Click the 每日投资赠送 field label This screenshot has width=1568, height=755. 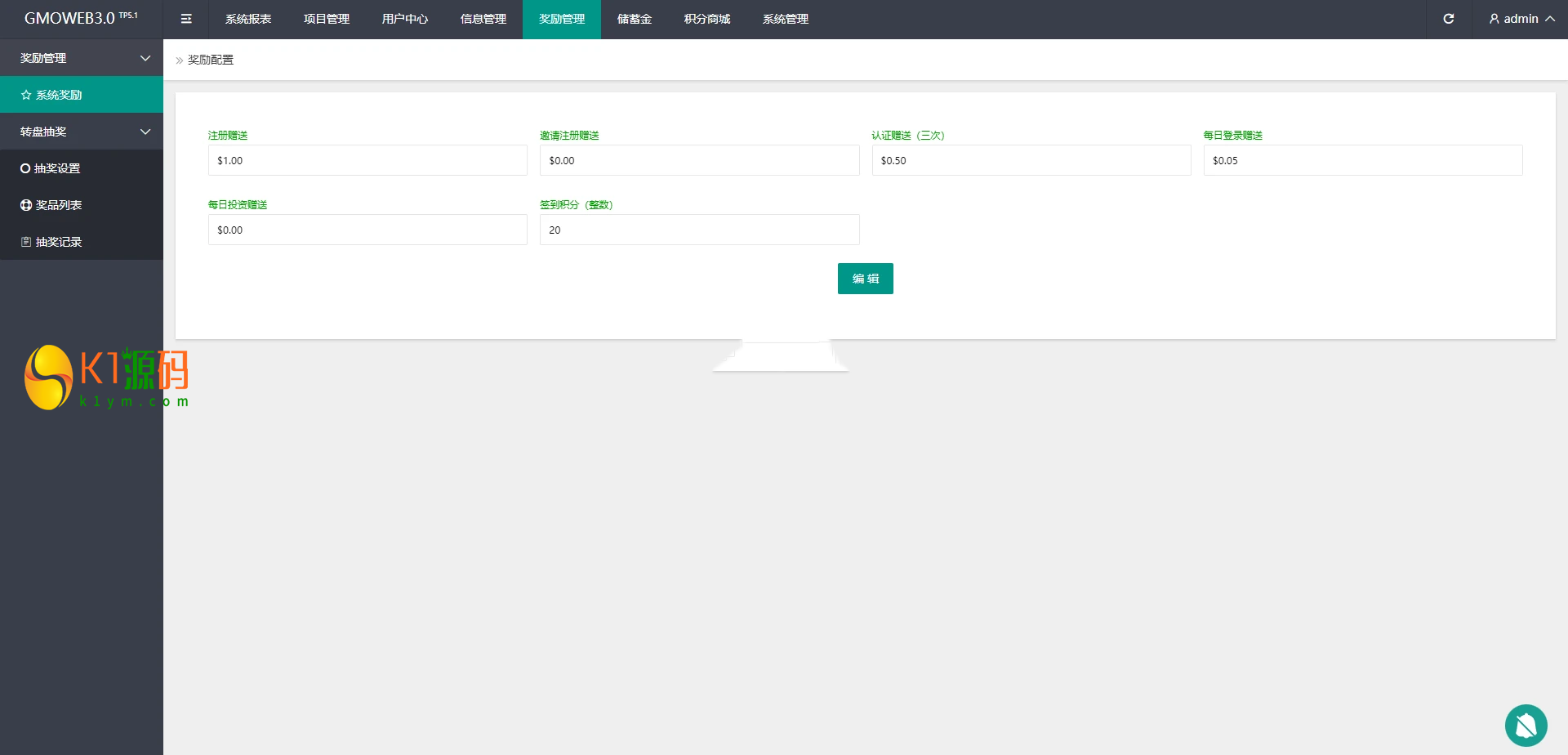(238, 205)
